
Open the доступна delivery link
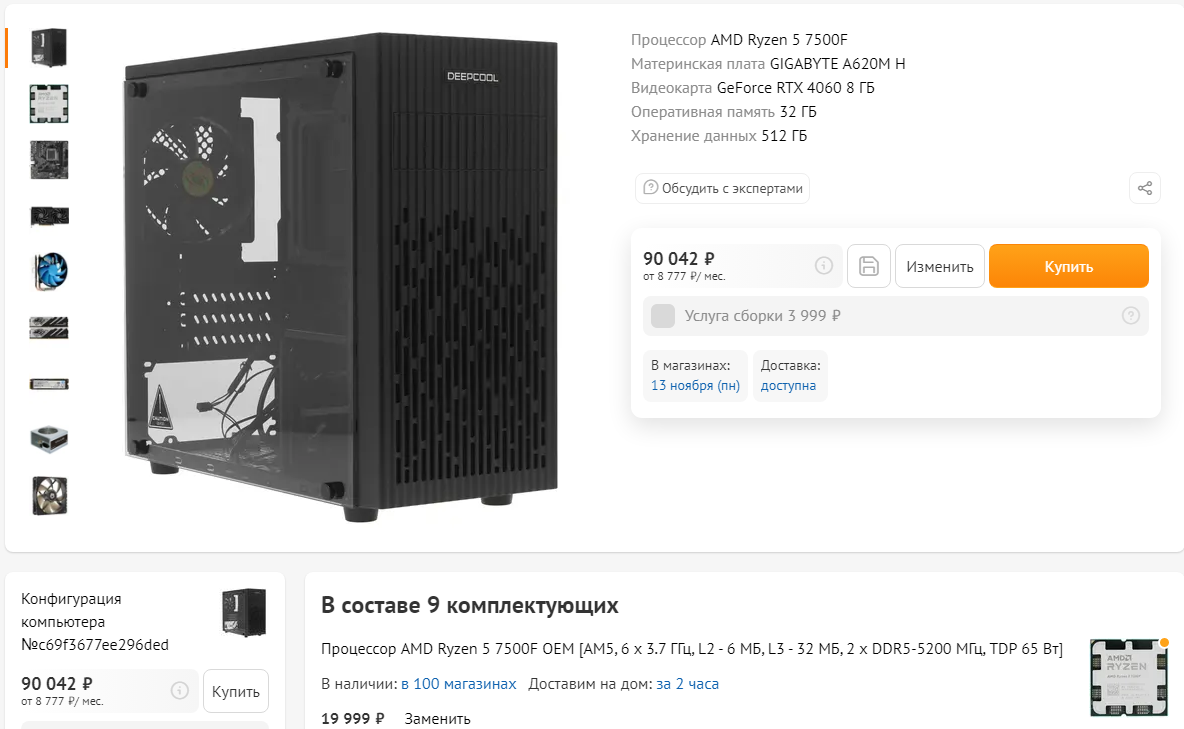[x=788, y=385]
